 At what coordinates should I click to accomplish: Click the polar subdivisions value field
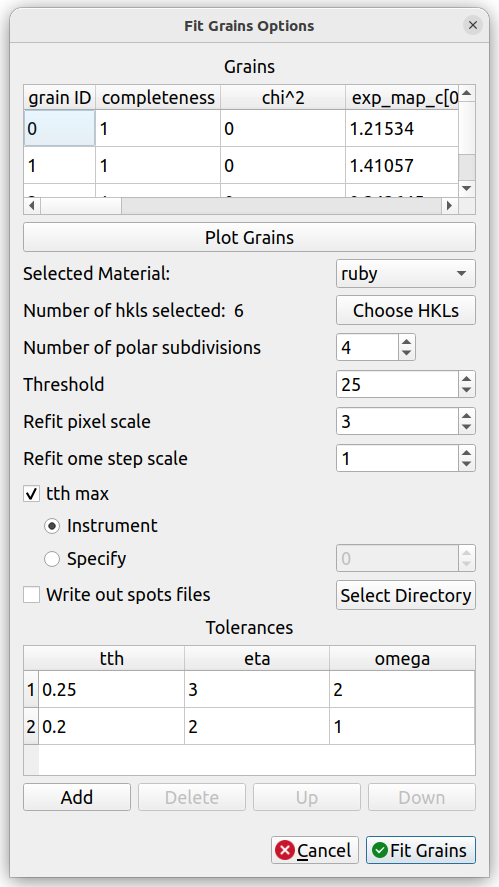pyautogui.click(x=368, y=347)
